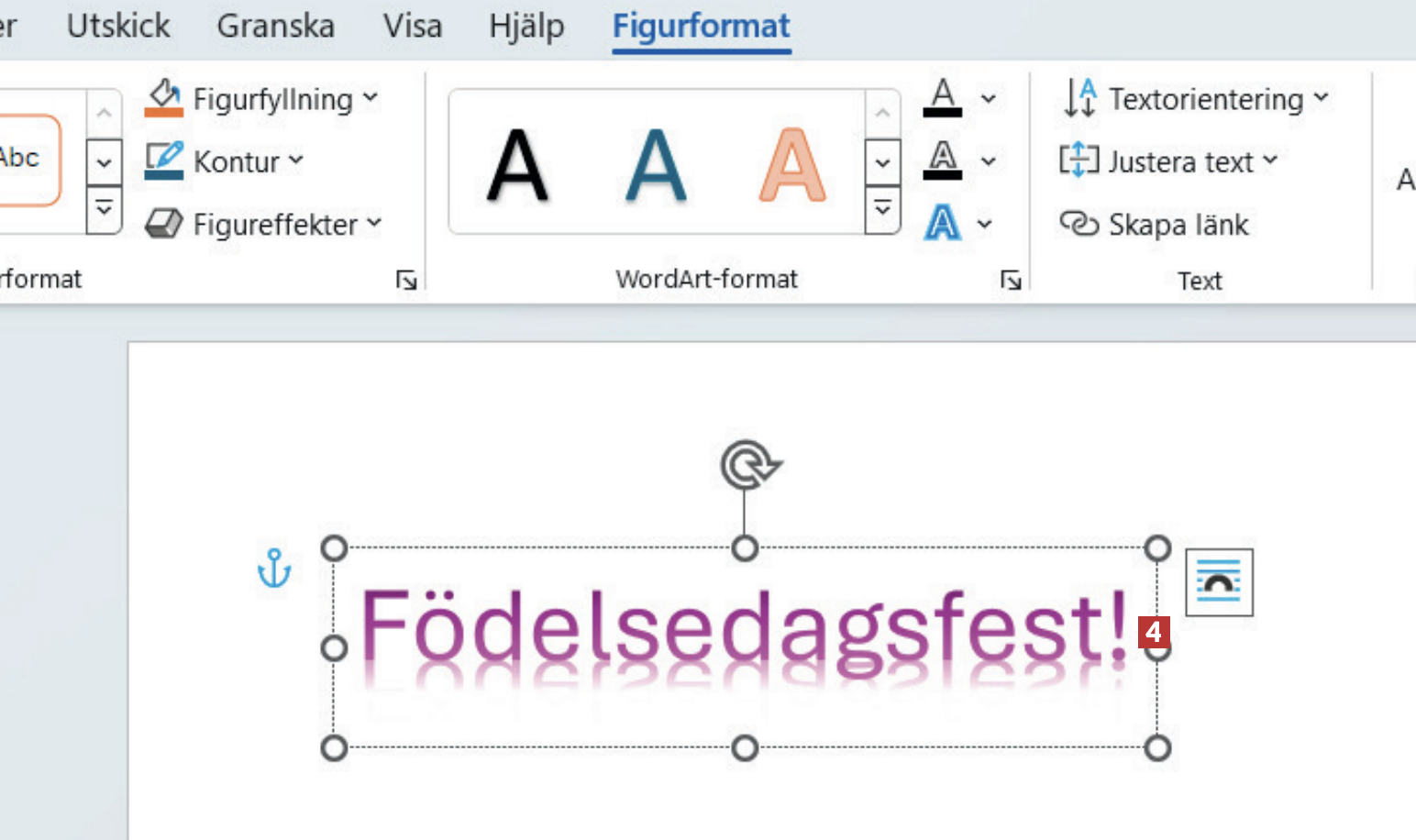The width and height of the screenshot is (1416, 840).
Task: Open the WordArt-format dialog launcher
Action: point(1011,280)
